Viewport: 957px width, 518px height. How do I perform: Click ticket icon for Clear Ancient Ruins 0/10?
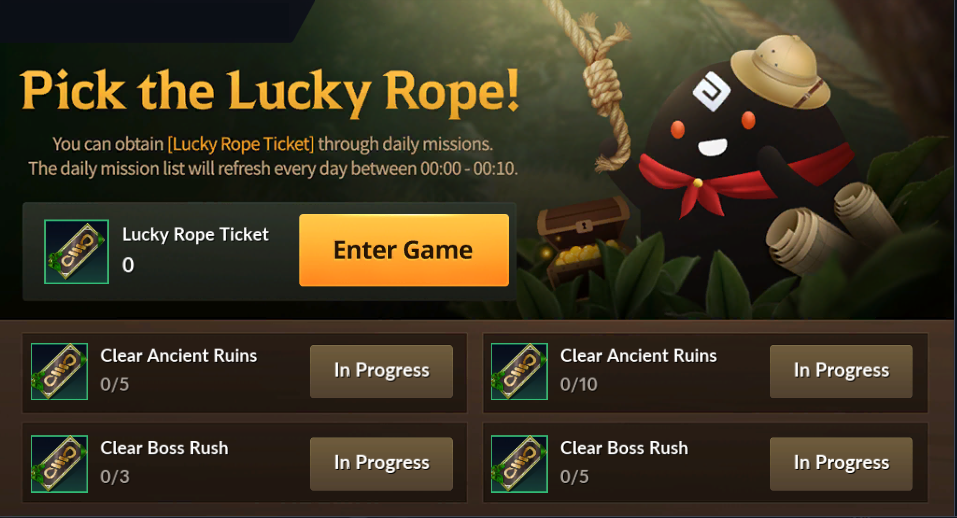click(519, 372)
